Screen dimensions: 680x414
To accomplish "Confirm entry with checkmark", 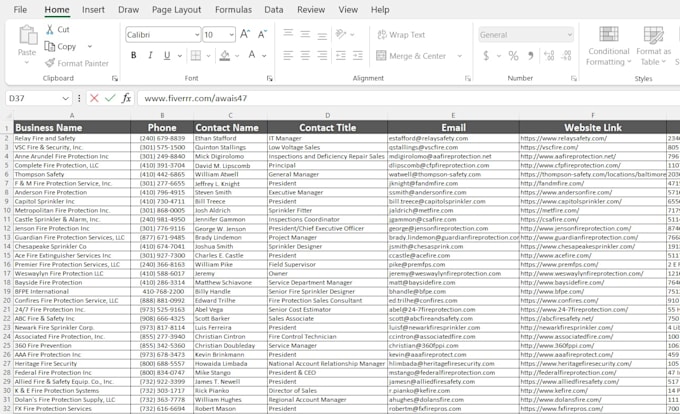I will pyautogui.click(x=110, y=98).
